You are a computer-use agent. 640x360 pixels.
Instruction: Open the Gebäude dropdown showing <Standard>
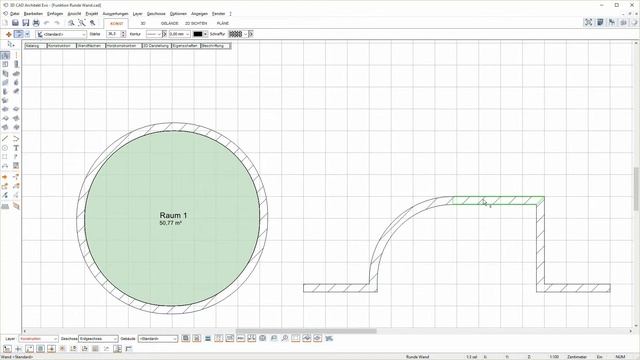(x=158, y=339)
